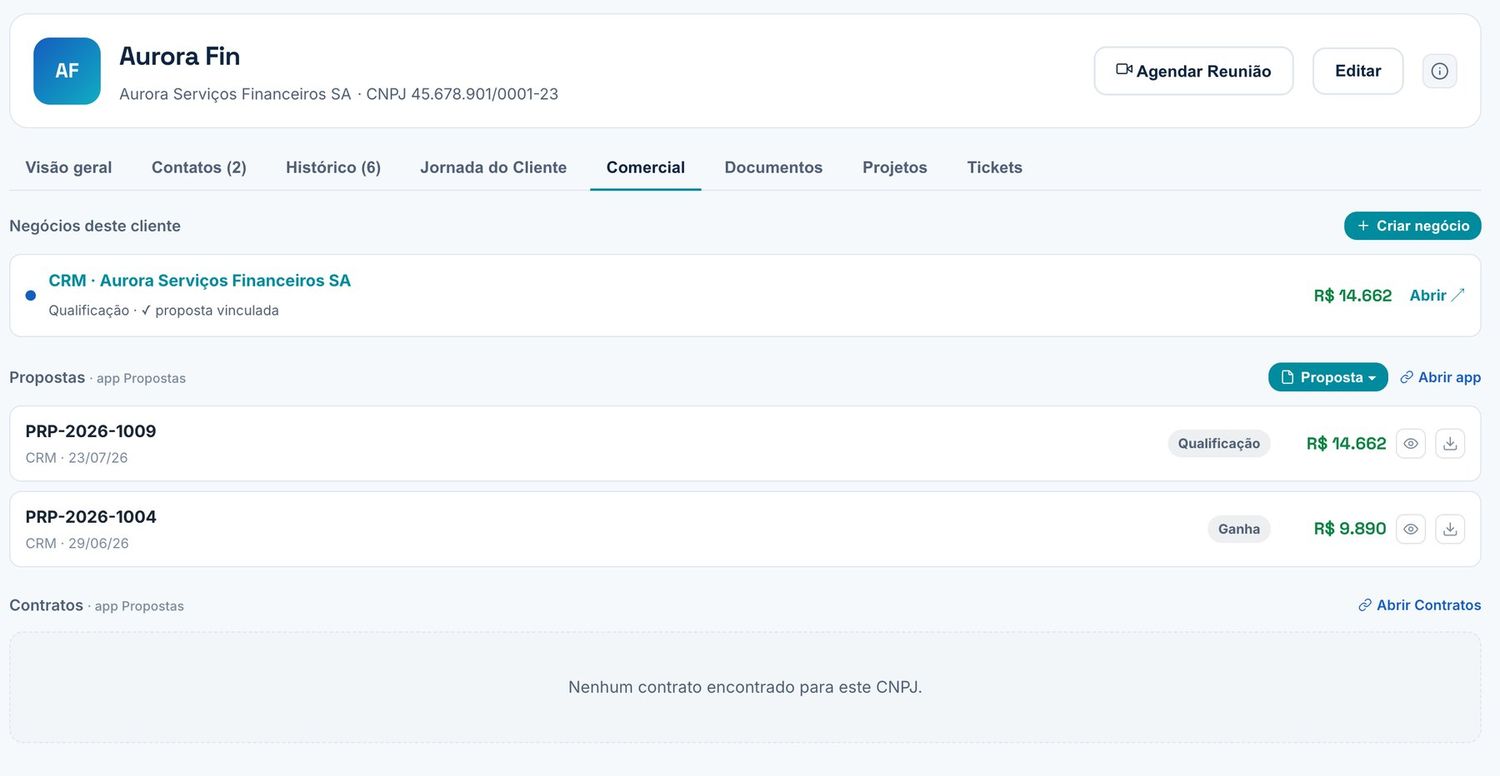1500x776 pixels.
Task: Open the Contatos (2) tab
Action: pos(199,167)
